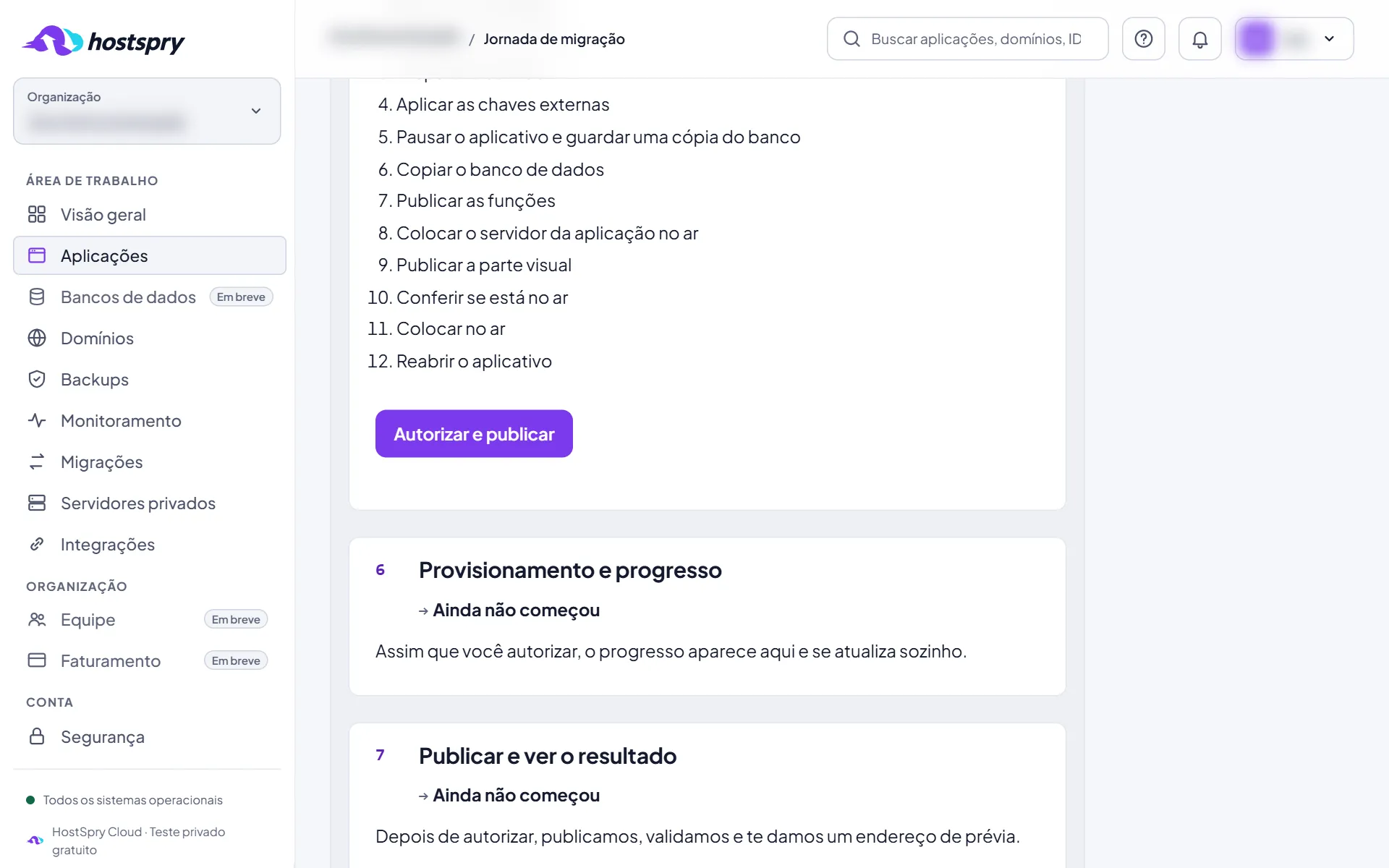Open the Aplicações menu item
The height and width of the screenshot is (868, 1389).
click(x=150, y=255)
